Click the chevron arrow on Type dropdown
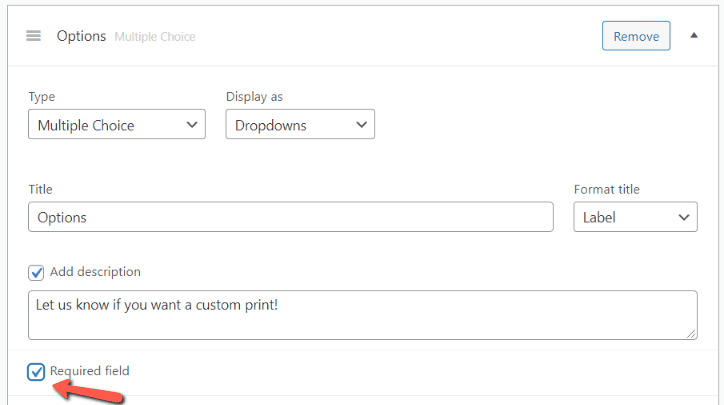 point(192,125)
